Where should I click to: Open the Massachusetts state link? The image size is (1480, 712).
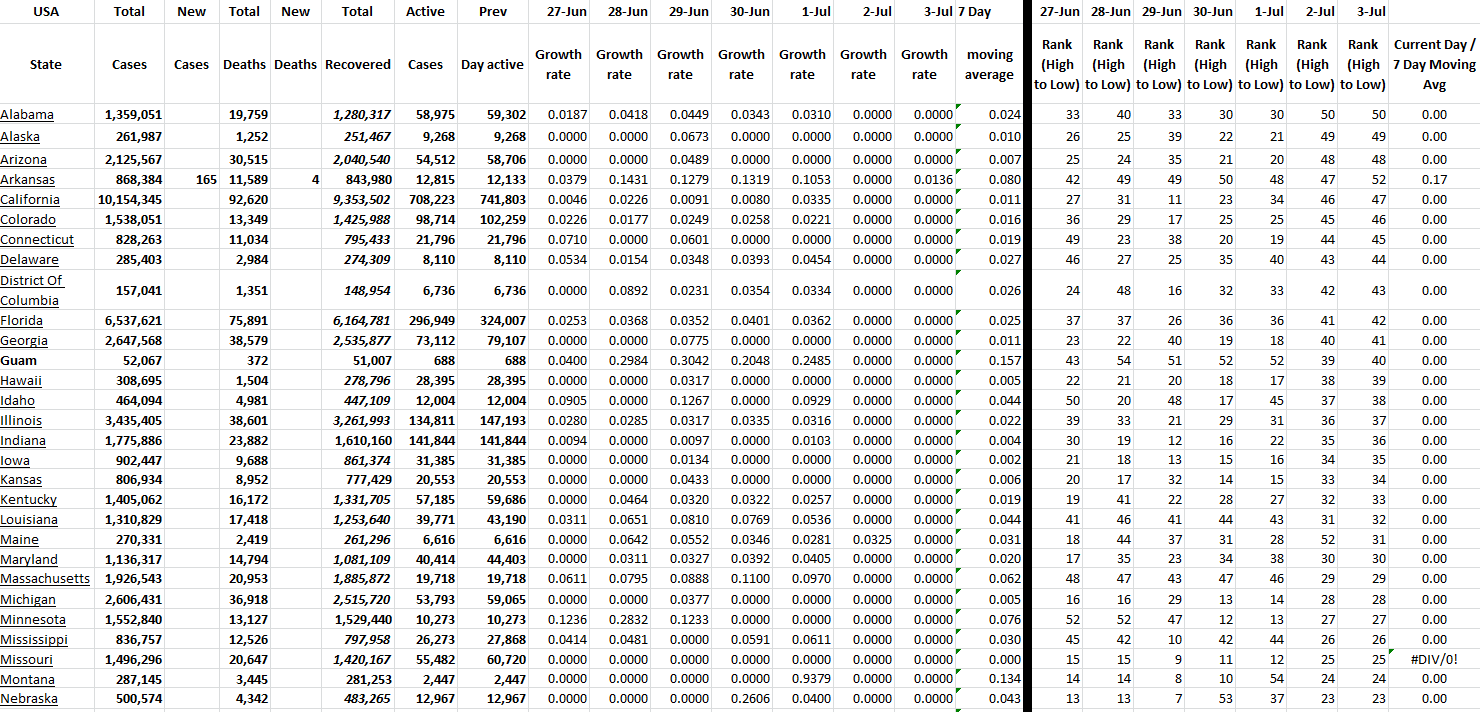(45, 579)
